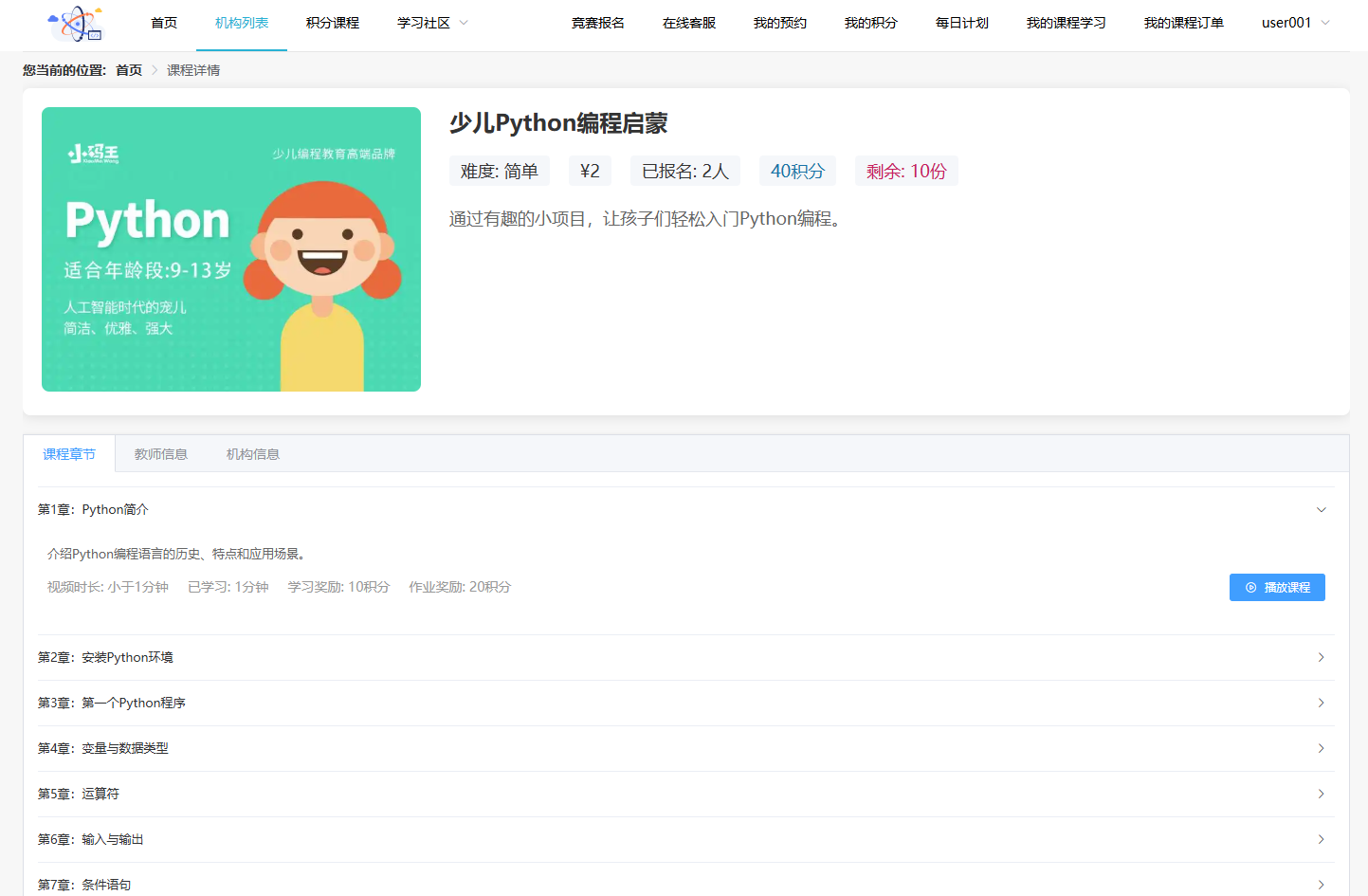Expand 第5章 运算符

pos(685,795)
